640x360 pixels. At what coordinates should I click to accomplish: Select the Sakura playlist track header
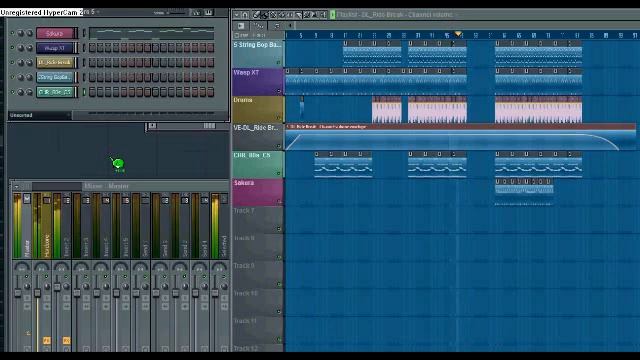point(258,192)
